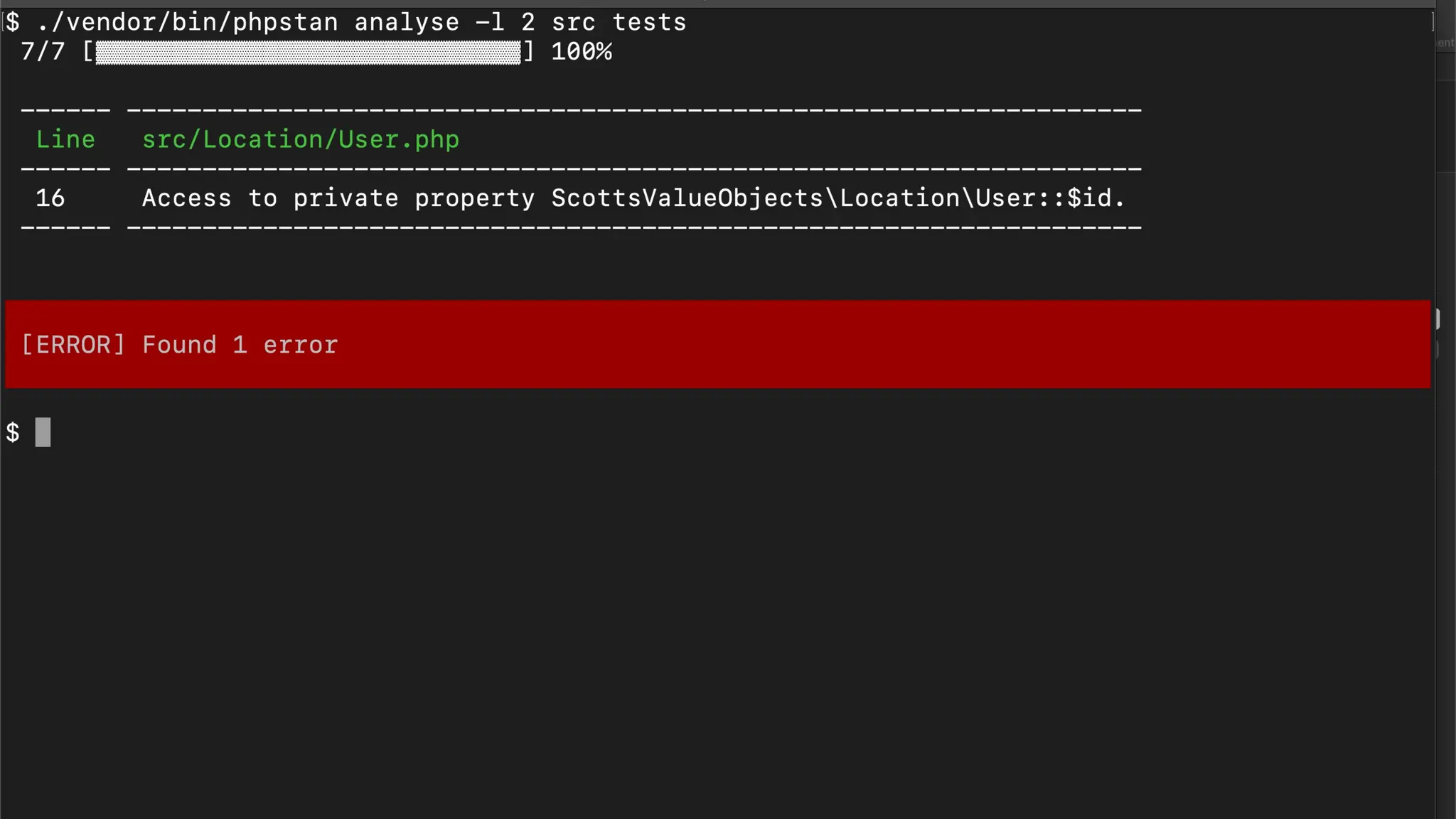
Task: Click the partially visible 'ent' tab at top right
Action: pos(1445,43)
